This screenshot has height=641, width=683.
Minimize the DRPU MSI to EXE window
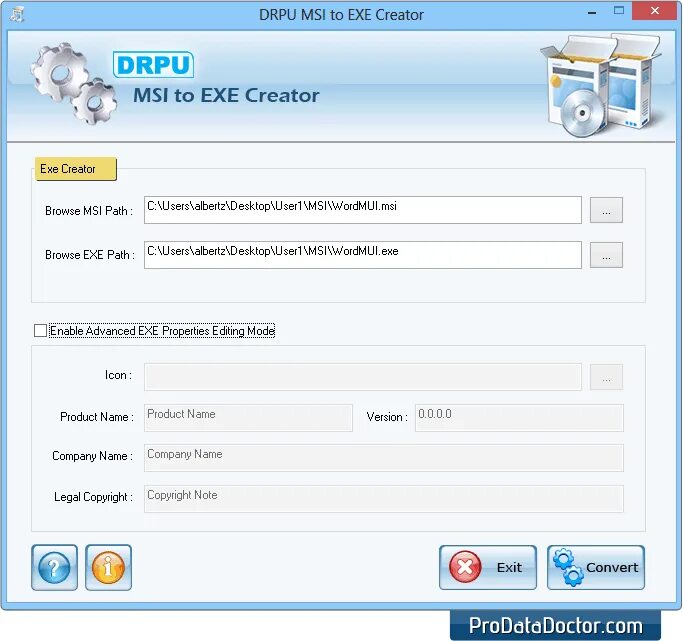pyautogui.click(x=592, y=12)
